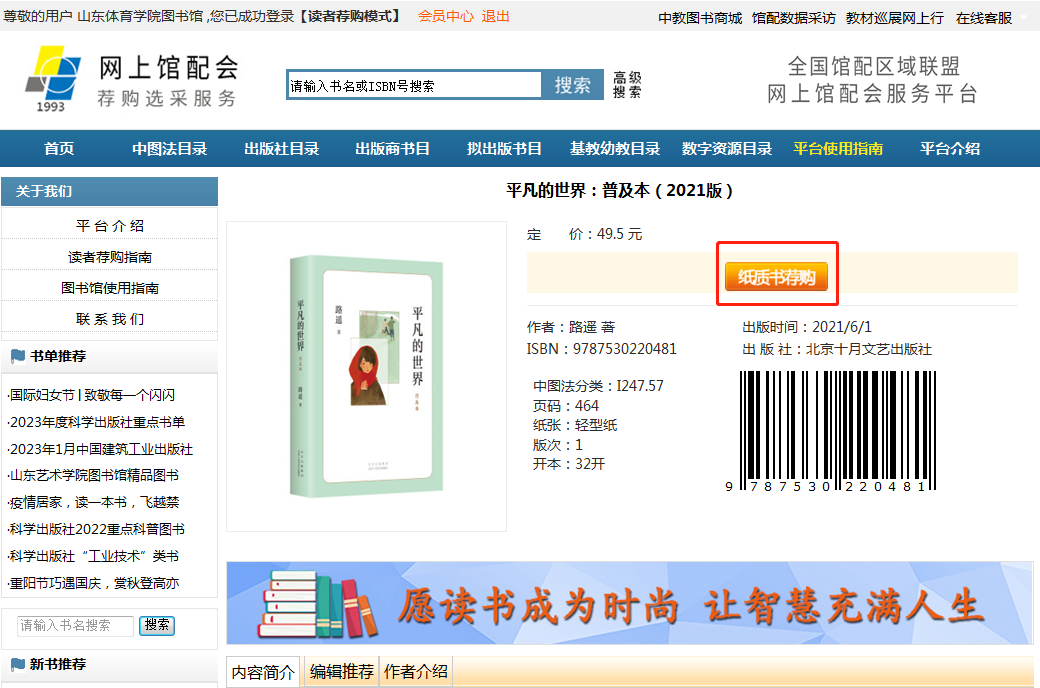Click the 退出 logout link
This screenshot has width=1040, height=688.
tap(495, 16)
